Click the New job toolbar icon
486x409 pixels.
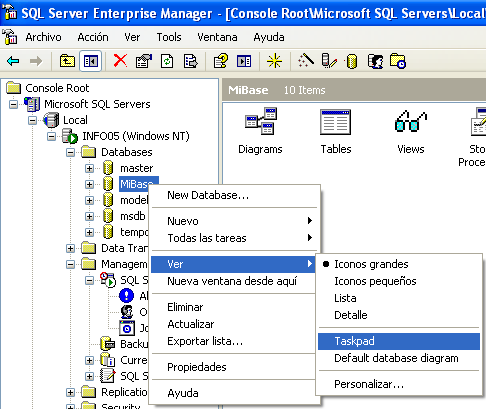pyautogui.click(x=398, y=61)
